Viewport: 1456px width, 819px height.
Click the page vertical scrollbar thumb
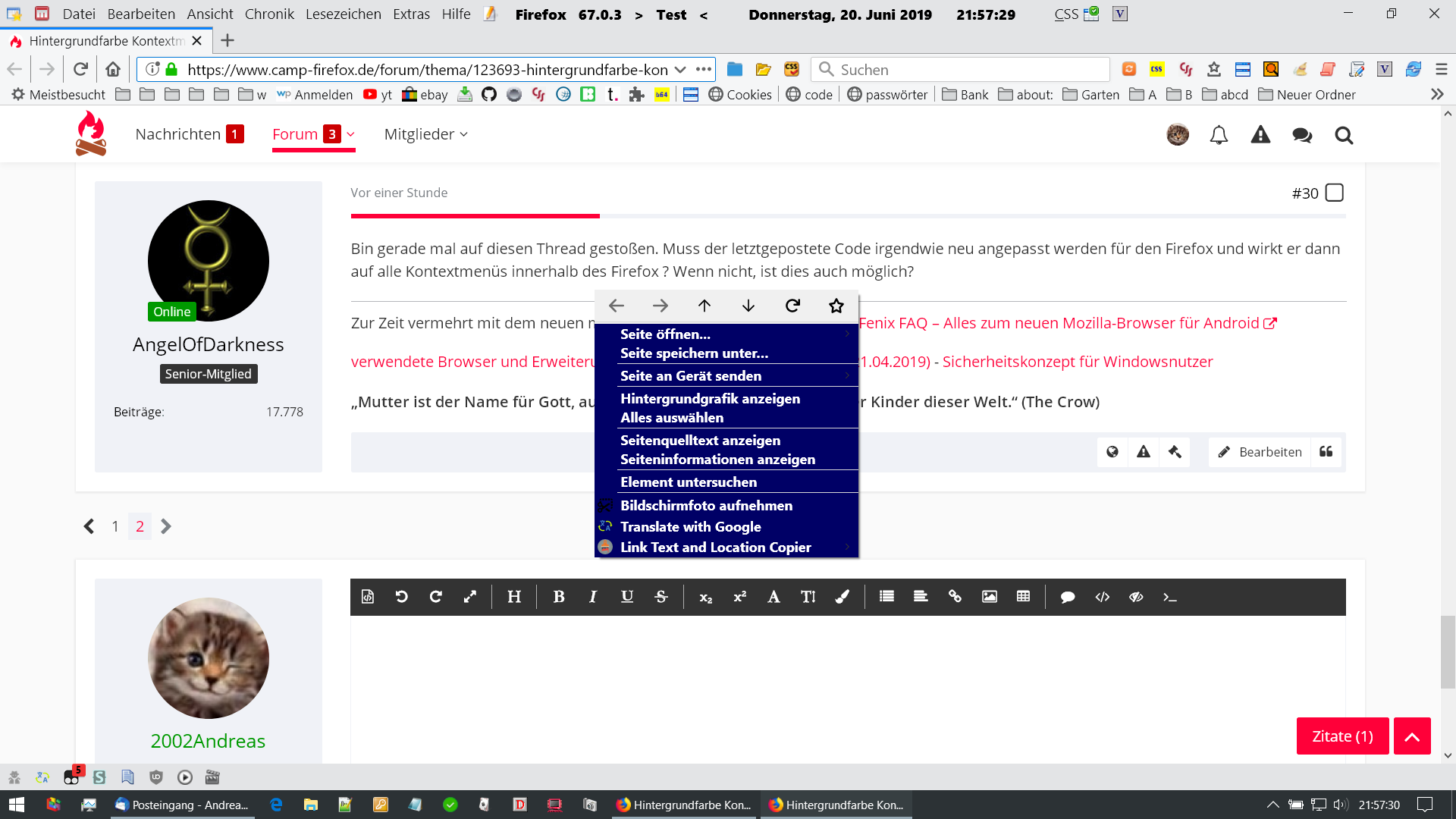pyautogui.click(x=1448, y=652)
